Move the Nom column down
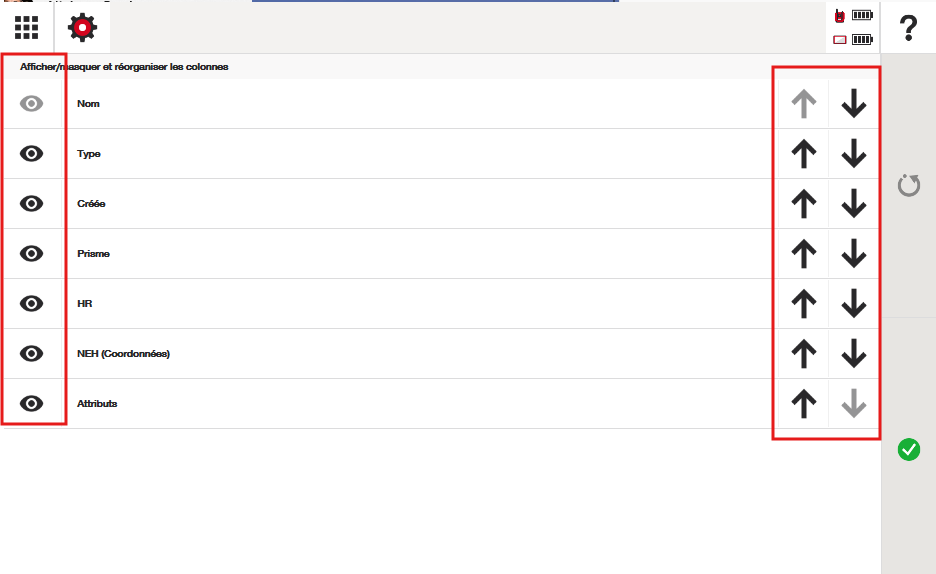Screen dimensions: 936x574 tap(853, 104)
